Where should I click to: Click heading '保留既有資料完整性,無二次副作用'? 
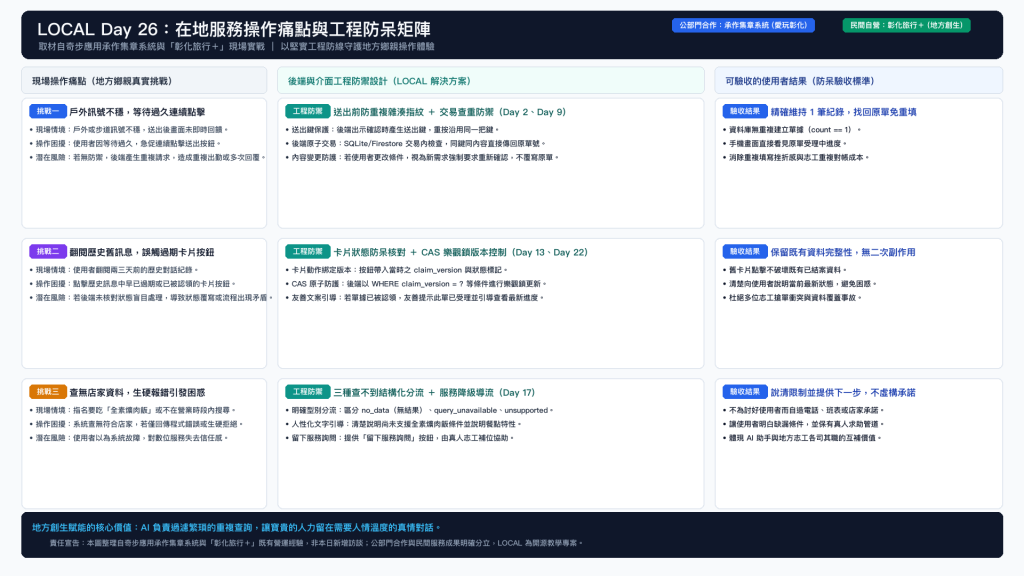pyautogui.click(x=842, y=252)
